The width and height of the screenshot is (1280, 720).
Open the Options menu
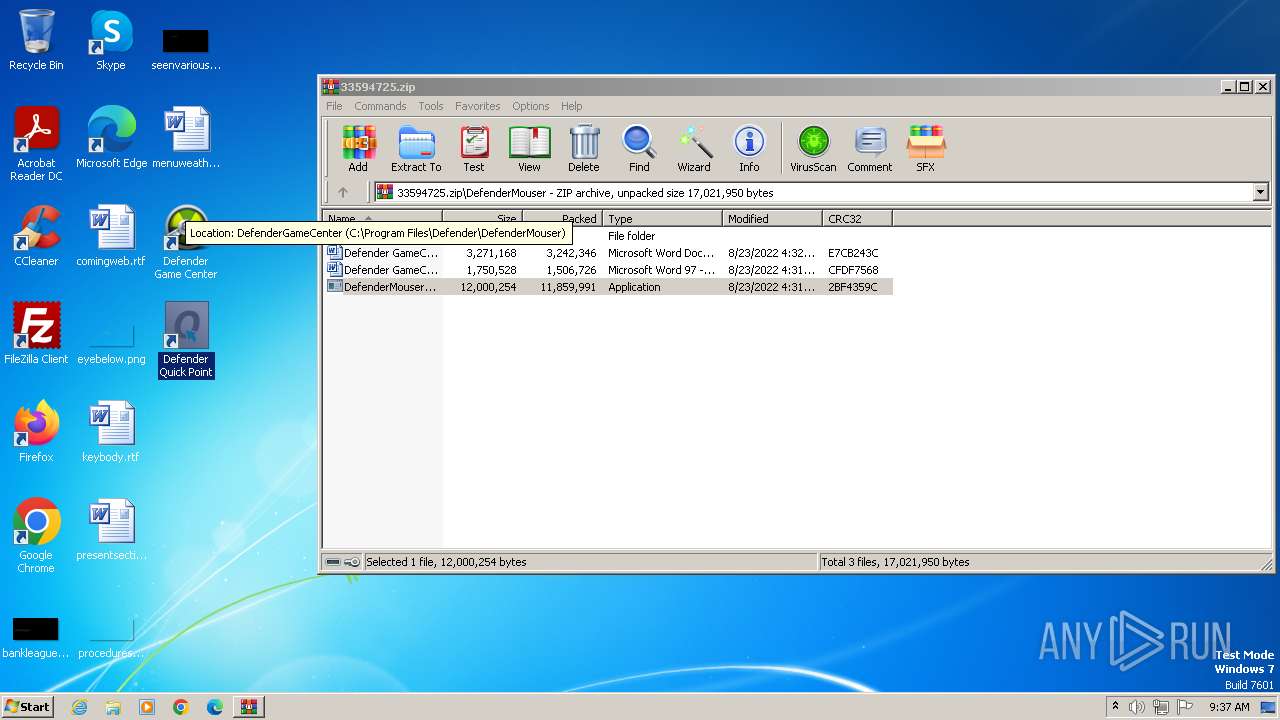531,106
